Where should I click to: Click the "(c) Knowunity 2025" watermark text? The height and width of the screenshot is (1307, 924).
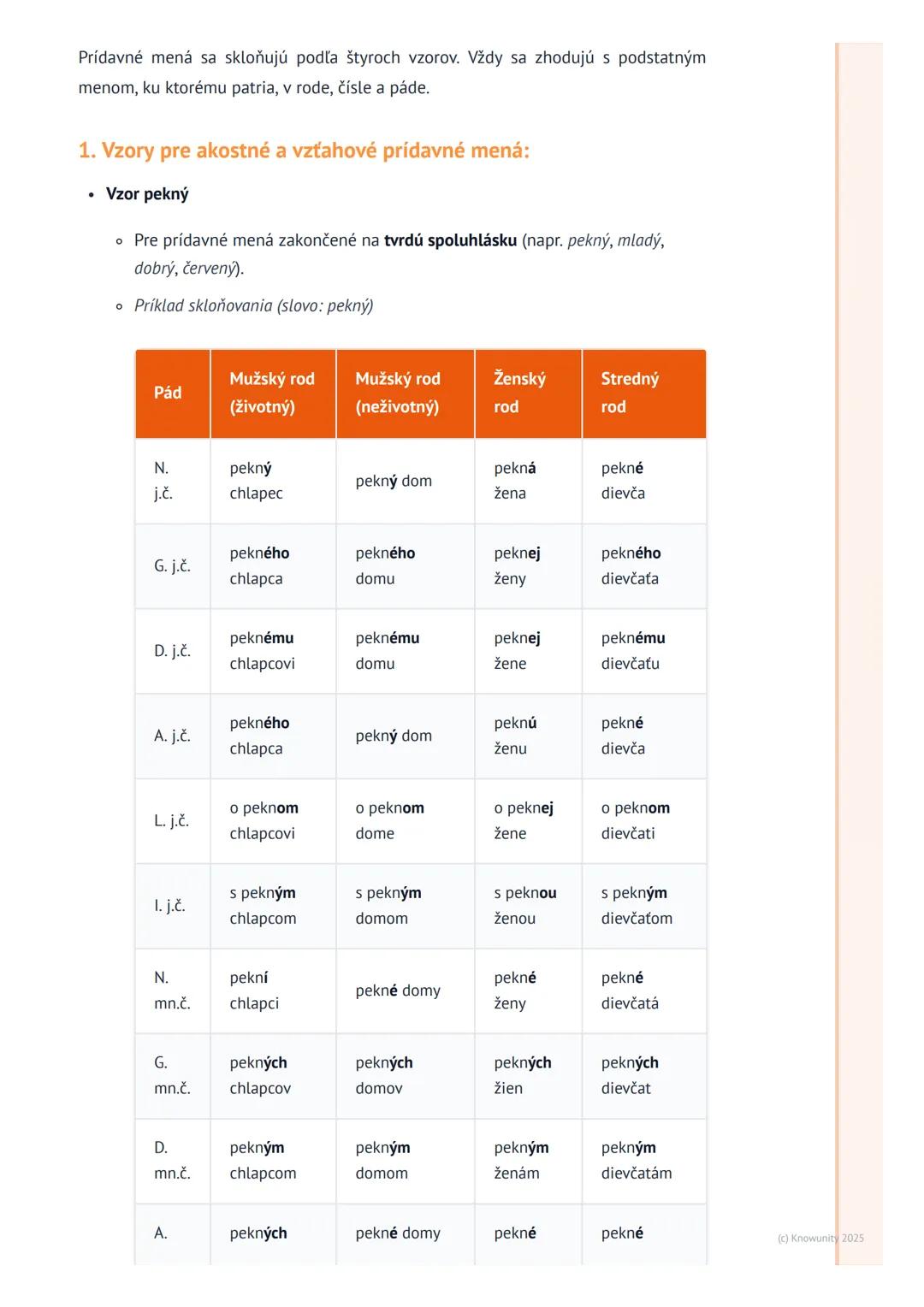[820, 1238]
